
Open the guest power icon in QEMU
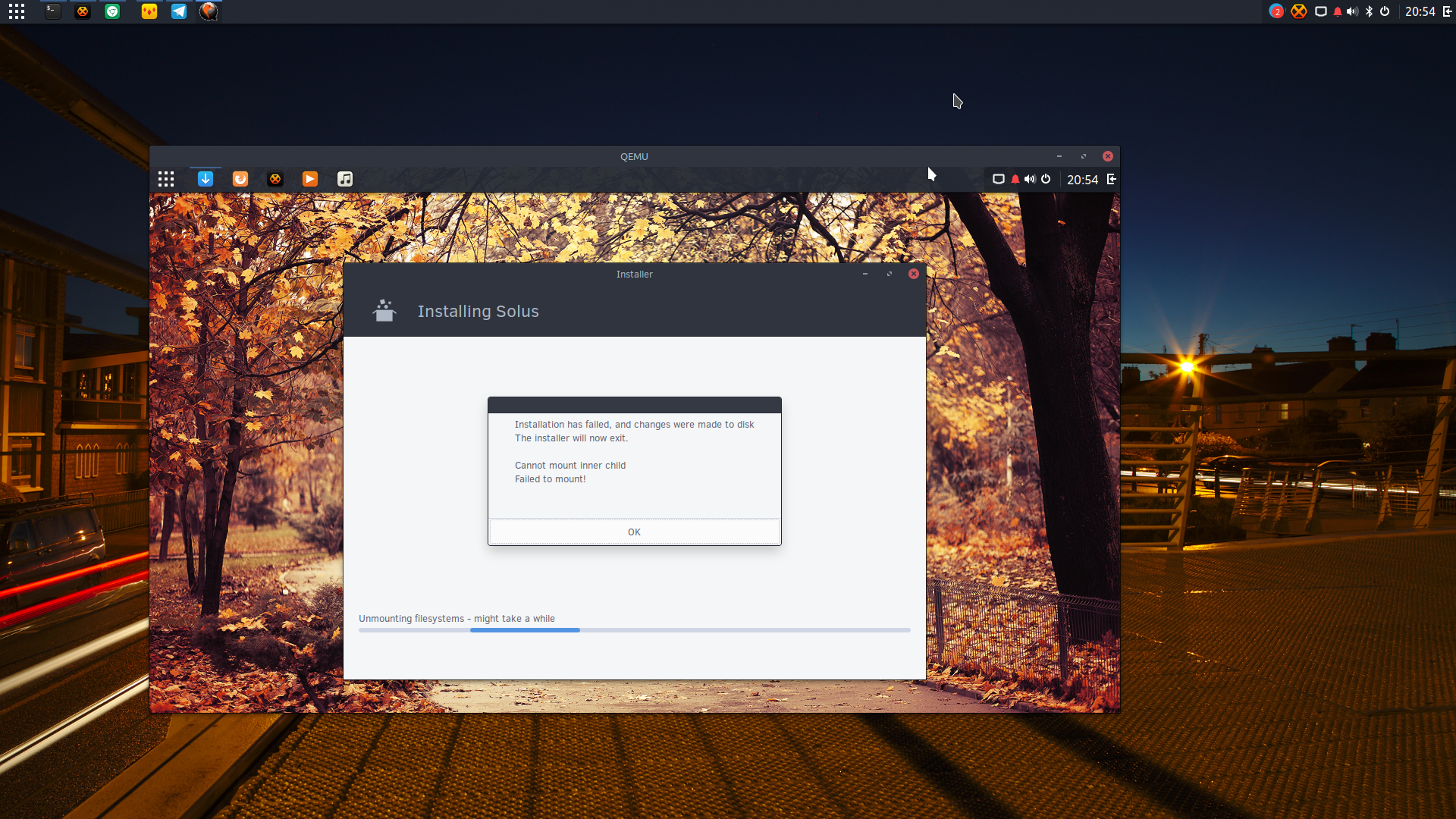[1046, 179]
